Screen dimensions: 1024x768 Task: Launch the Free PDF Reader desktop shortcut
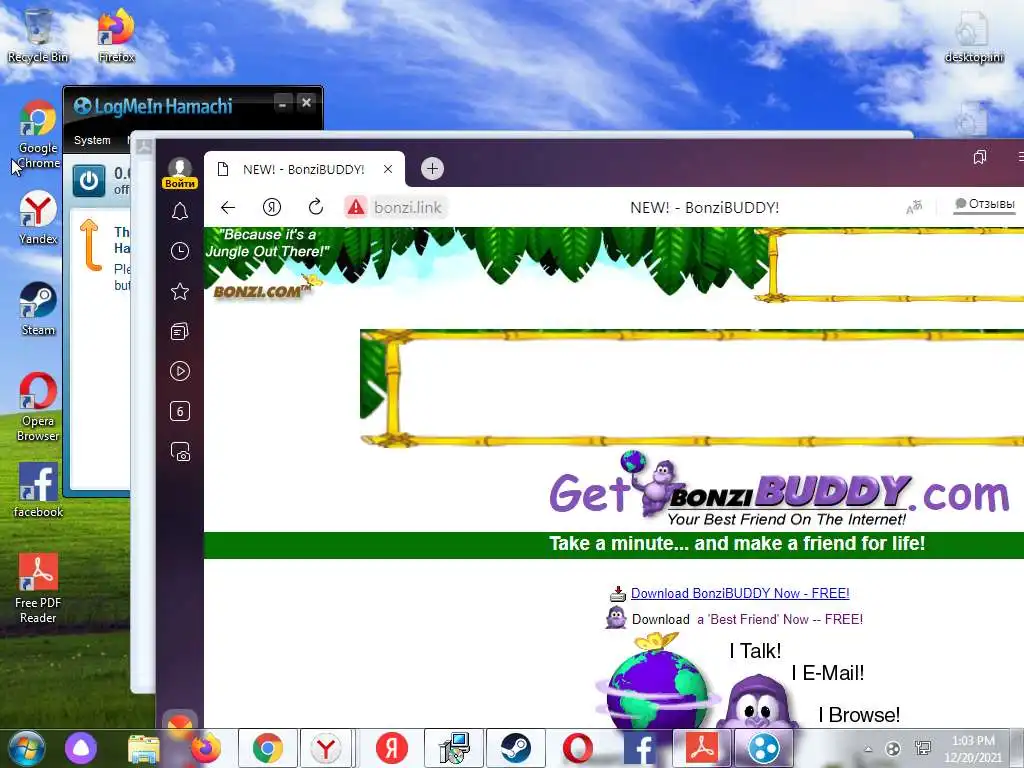[x=38, y=588]
